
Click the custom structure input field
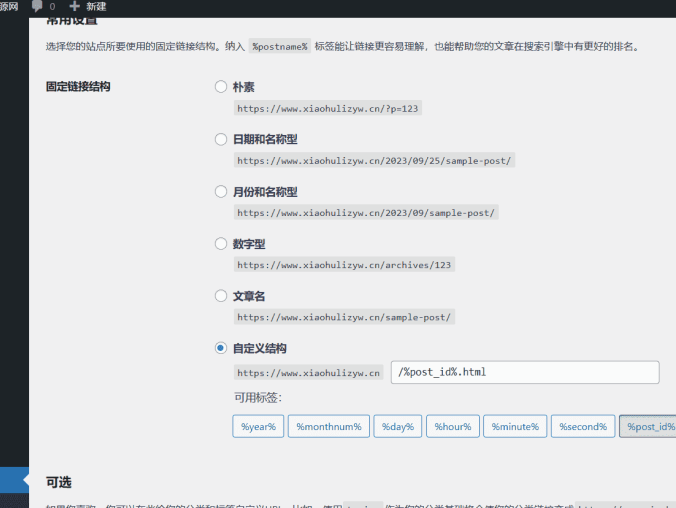pos(525,372)
